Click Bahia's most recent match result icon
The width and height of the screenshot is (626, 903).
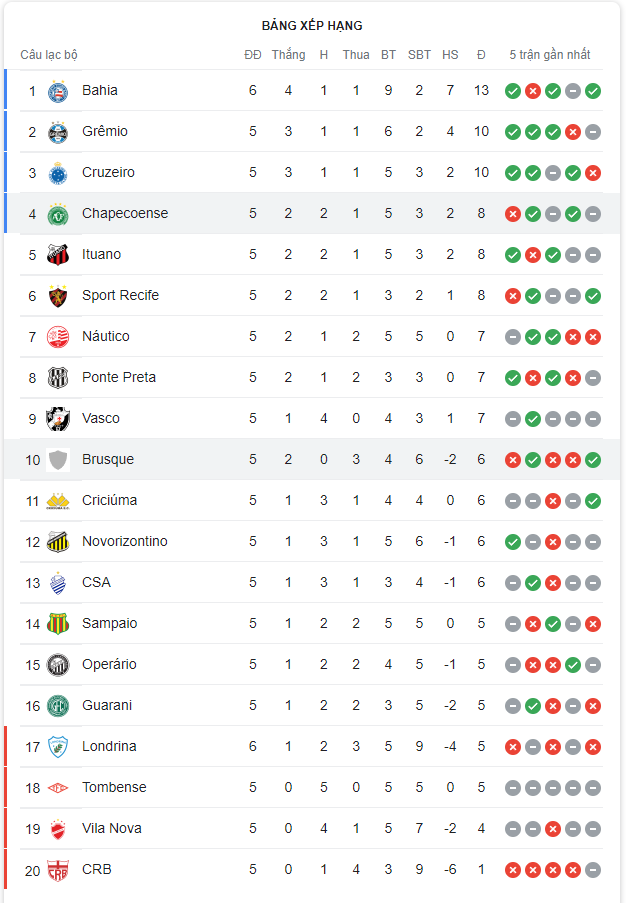(593, 91)
